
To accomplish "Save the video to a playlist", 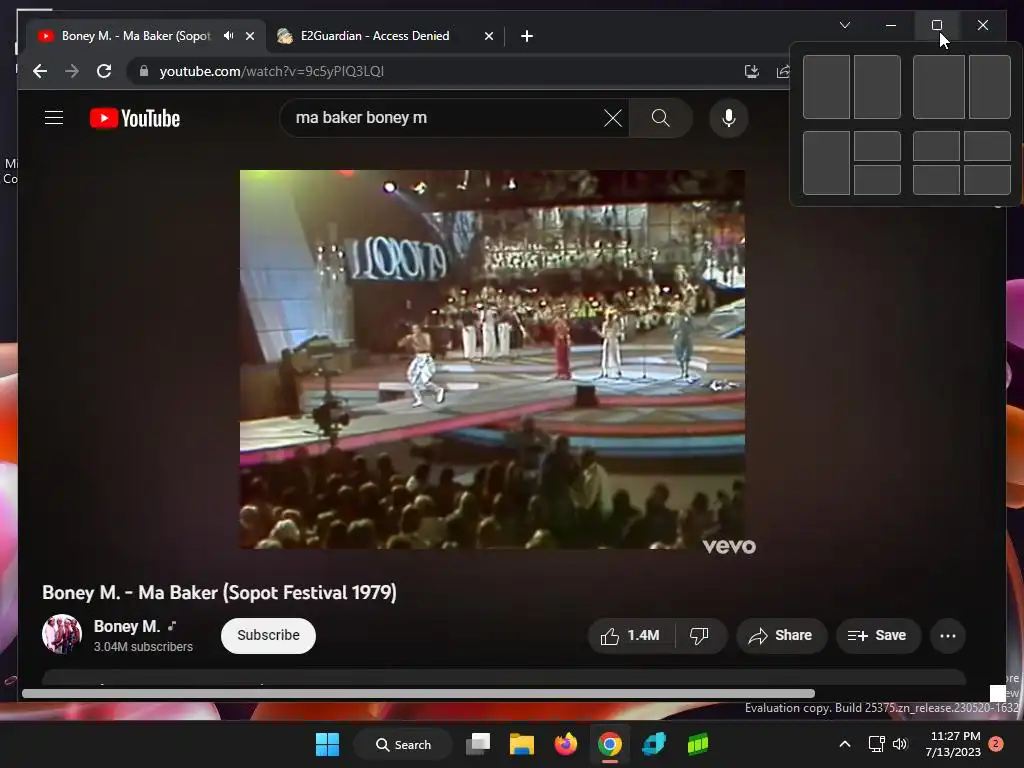I will click(878, 635).
